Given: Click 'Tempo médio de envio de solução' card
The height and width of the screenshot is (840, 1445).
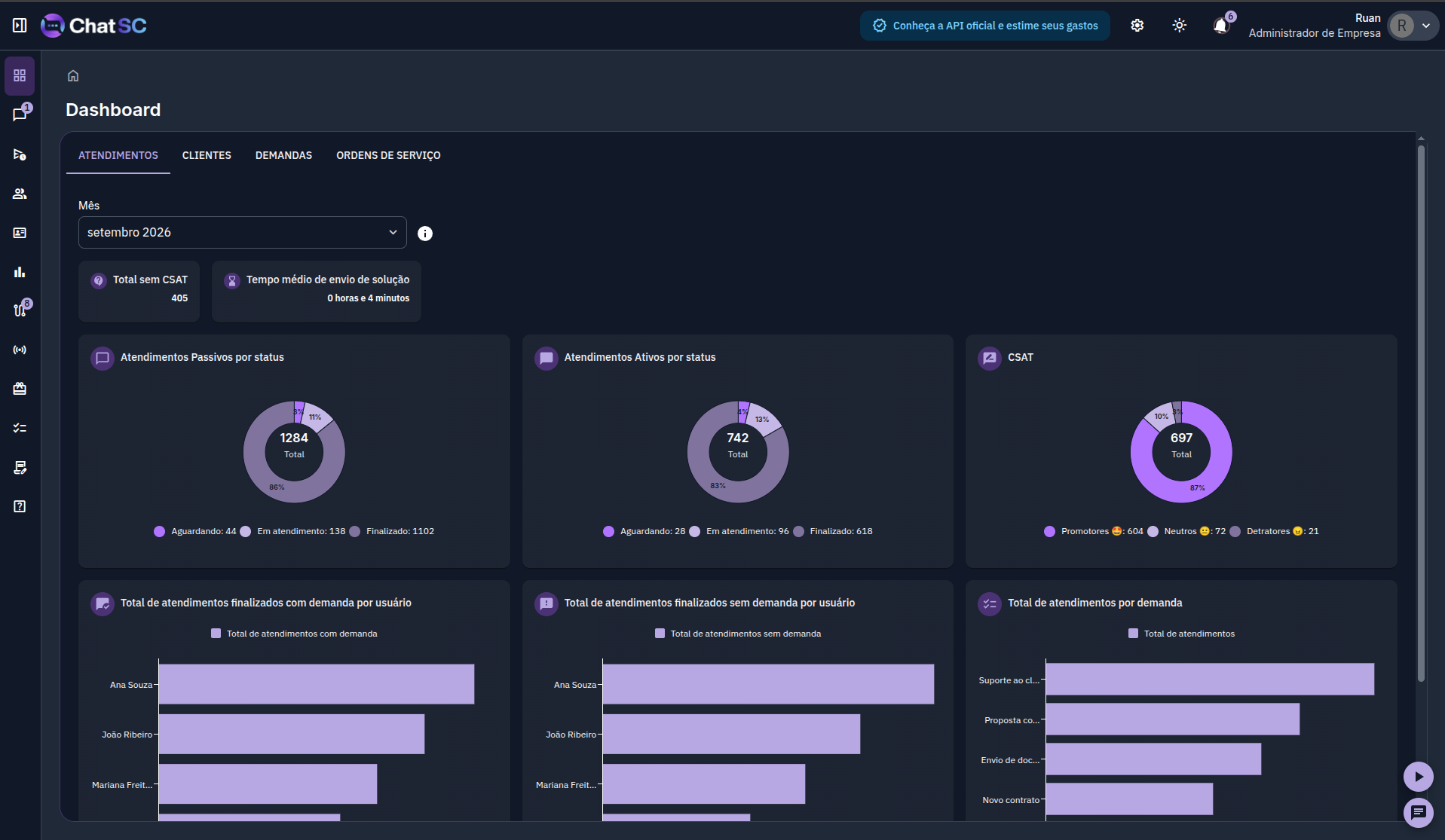Looking at the screenshot, I should tap(317, 291).
